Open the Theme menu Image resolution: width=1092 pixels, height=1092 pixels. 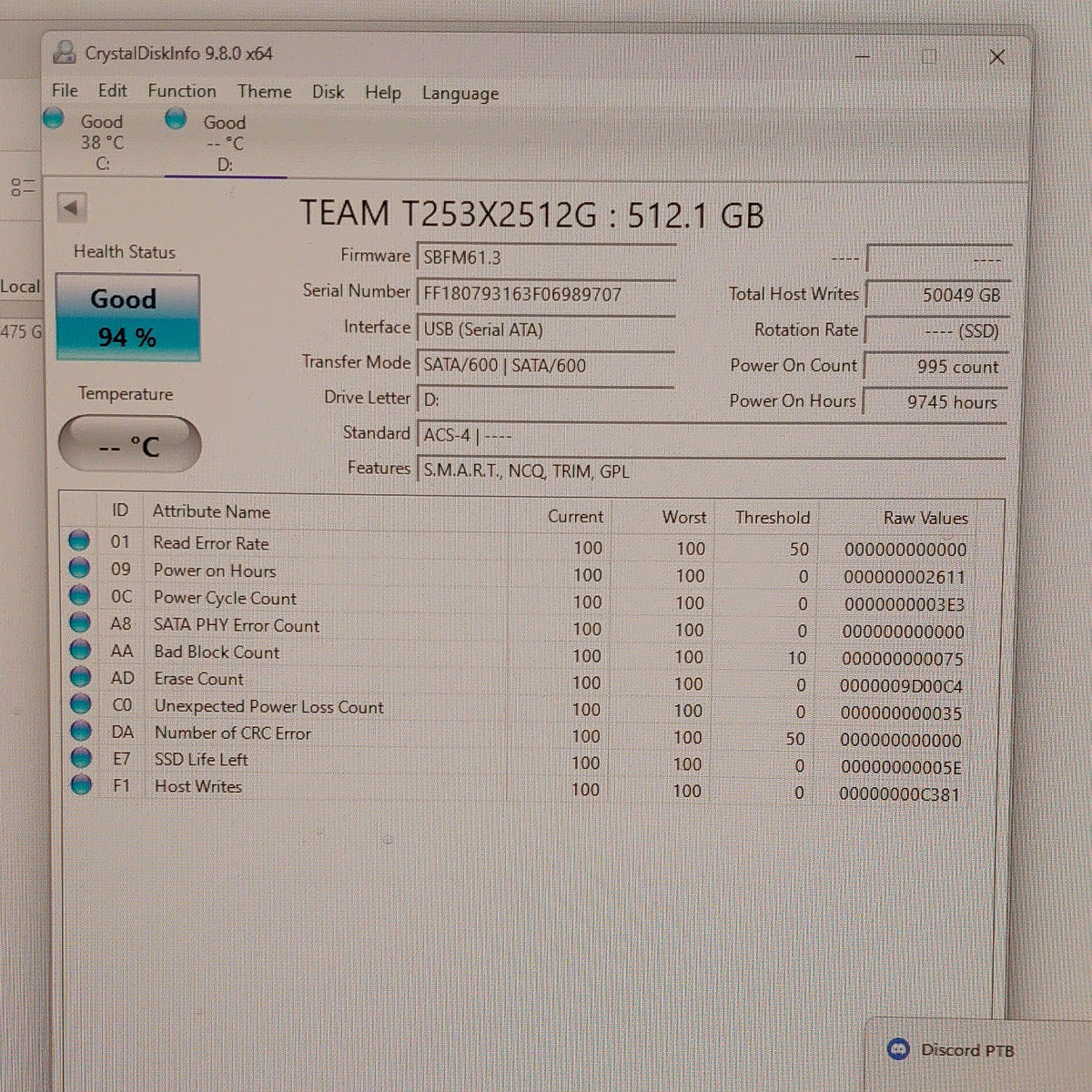pos(265,91)
